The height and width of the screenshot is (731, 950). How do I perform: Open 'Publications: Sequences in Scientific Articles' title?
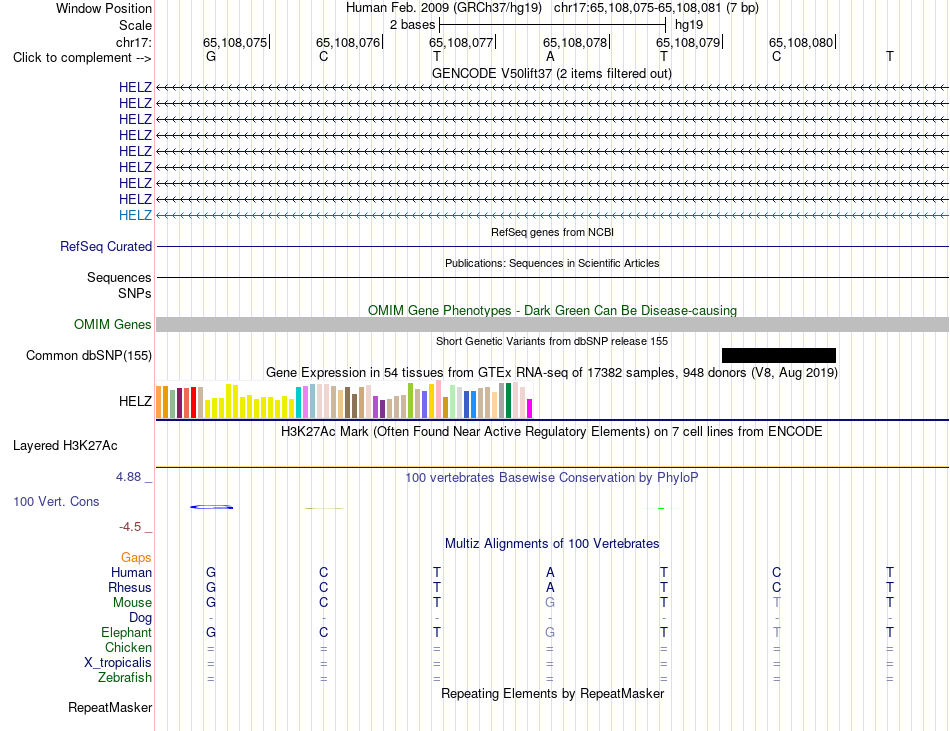pyautogui.click(x=552, y=263)
